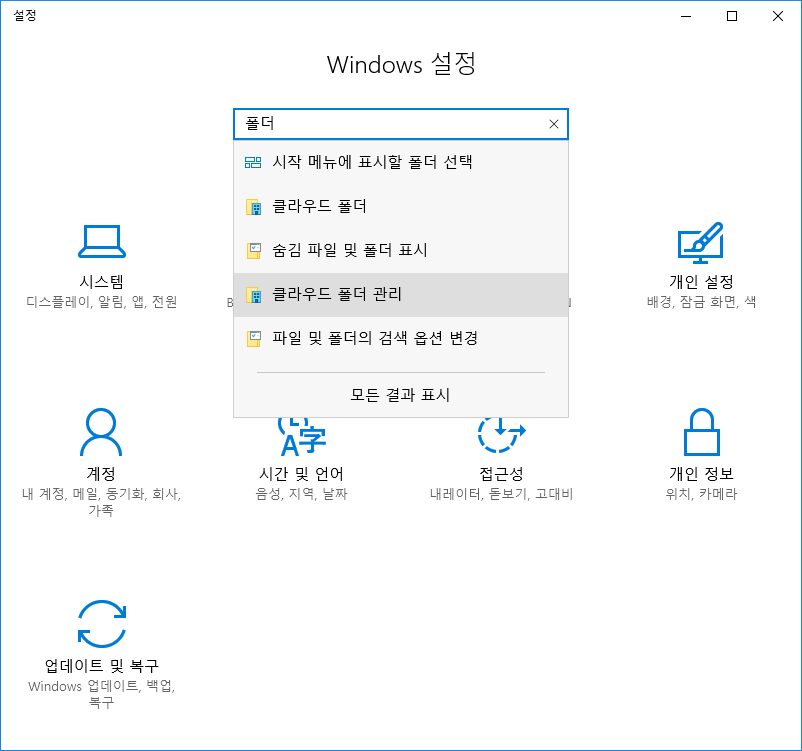Select the 클라우드 폴더 search result

[x=401, y=206]
